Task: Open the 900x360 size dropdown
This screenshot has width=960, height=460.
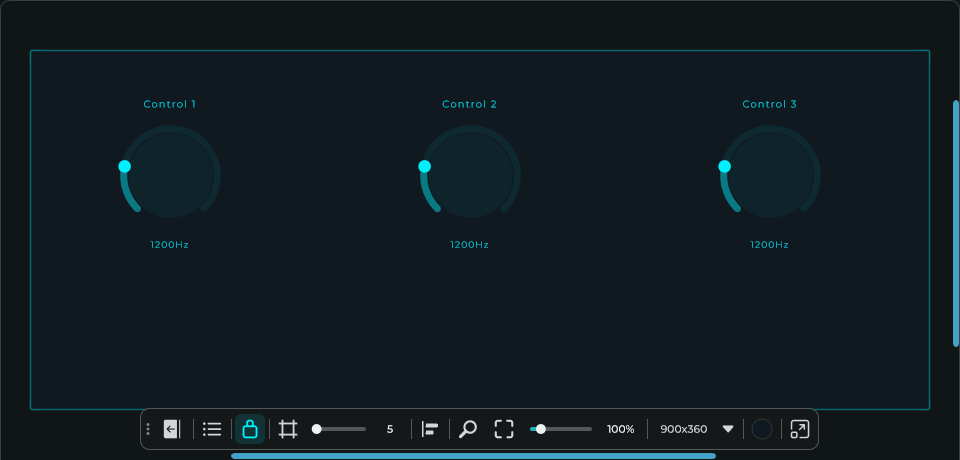Action: [697, 429]
